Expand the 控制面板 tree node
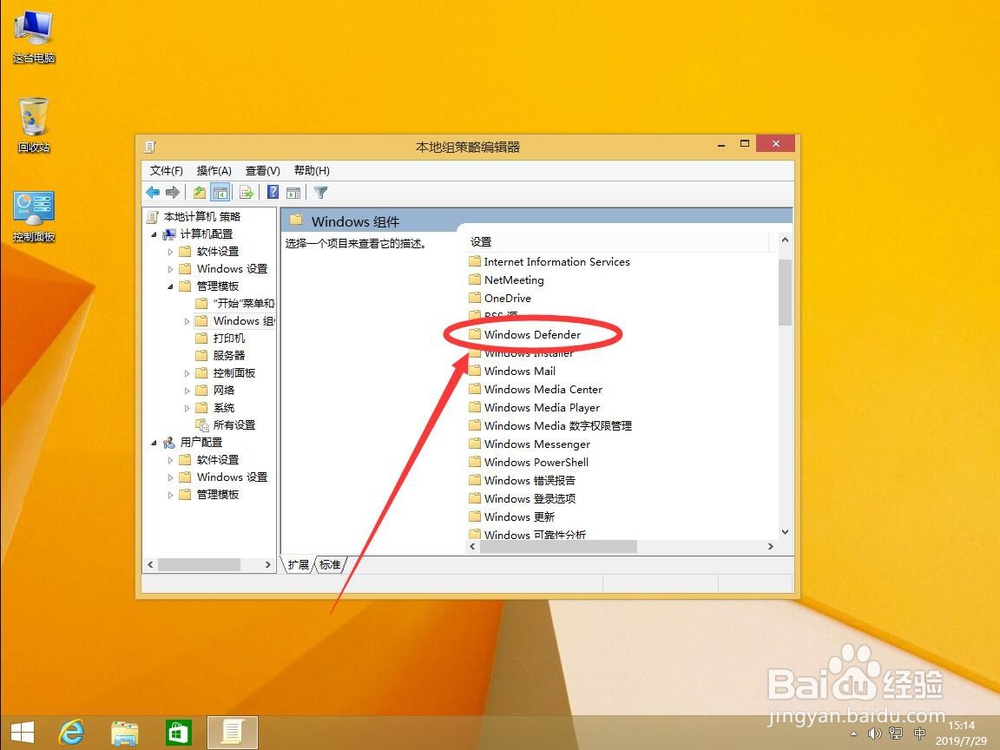1000x750 pixels. click(187, 373)
